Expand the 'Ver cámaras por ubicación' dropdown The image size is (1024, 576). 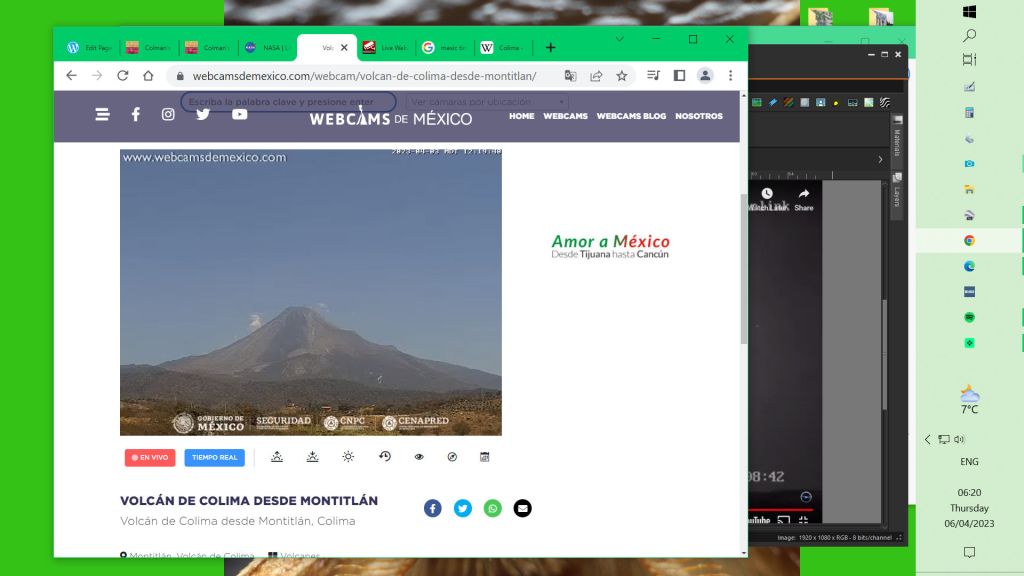[x=488, y=102]
